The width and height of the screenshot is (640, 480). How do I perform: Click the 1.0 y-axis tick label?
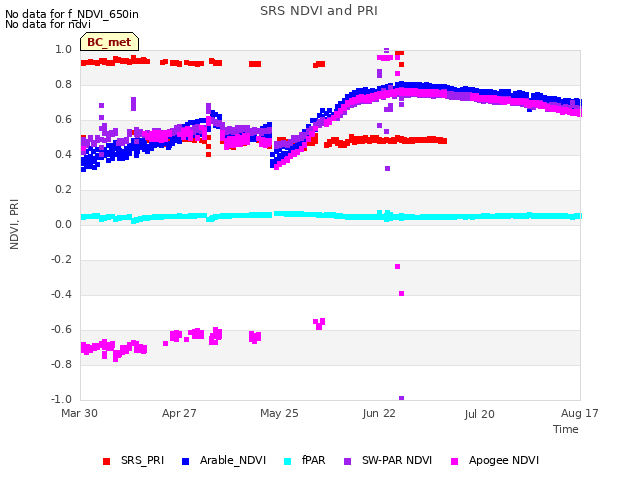pos(64,49)
